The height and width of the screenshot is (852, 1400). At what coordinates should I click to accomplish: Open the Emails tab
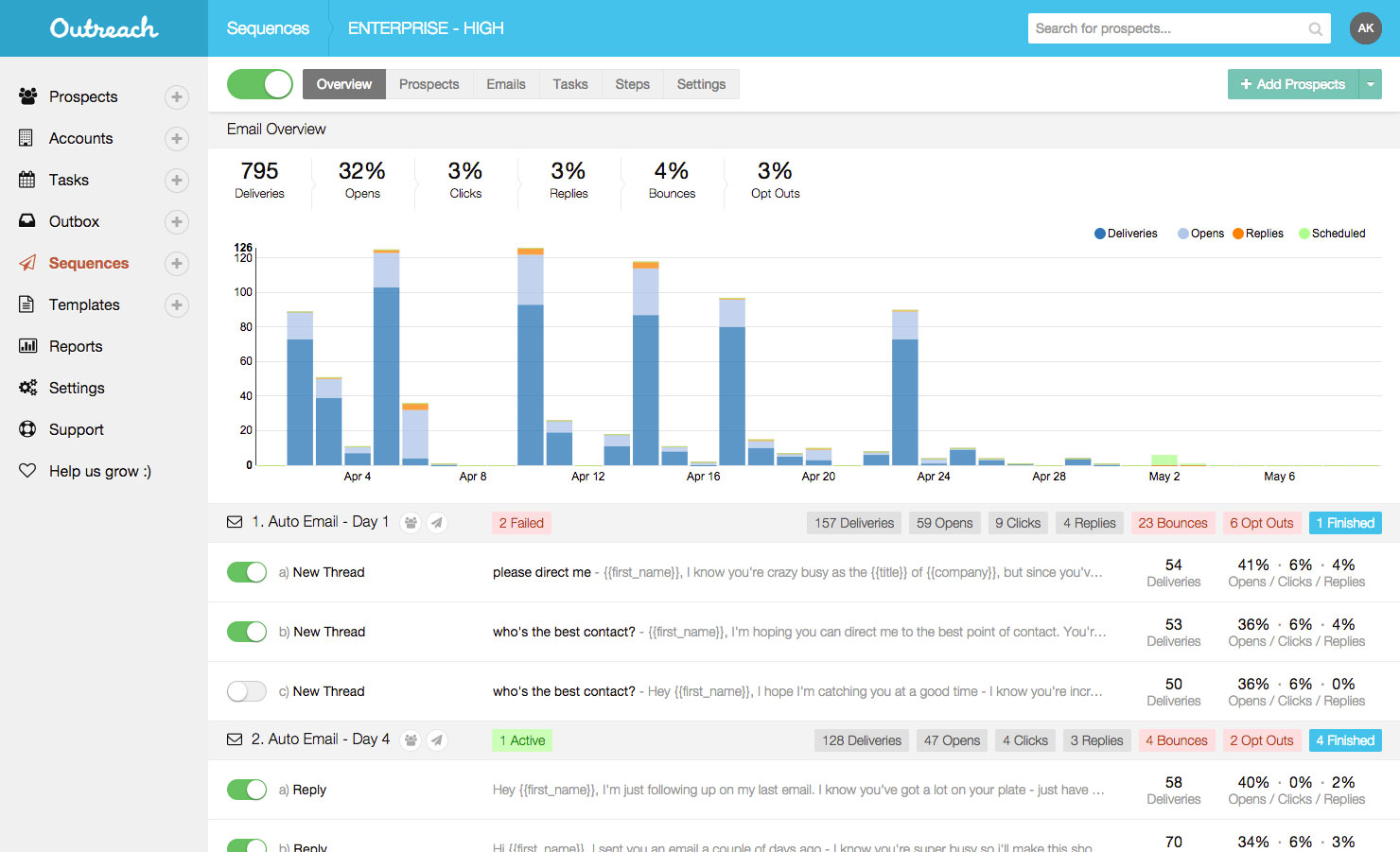(x=506, y=84)
